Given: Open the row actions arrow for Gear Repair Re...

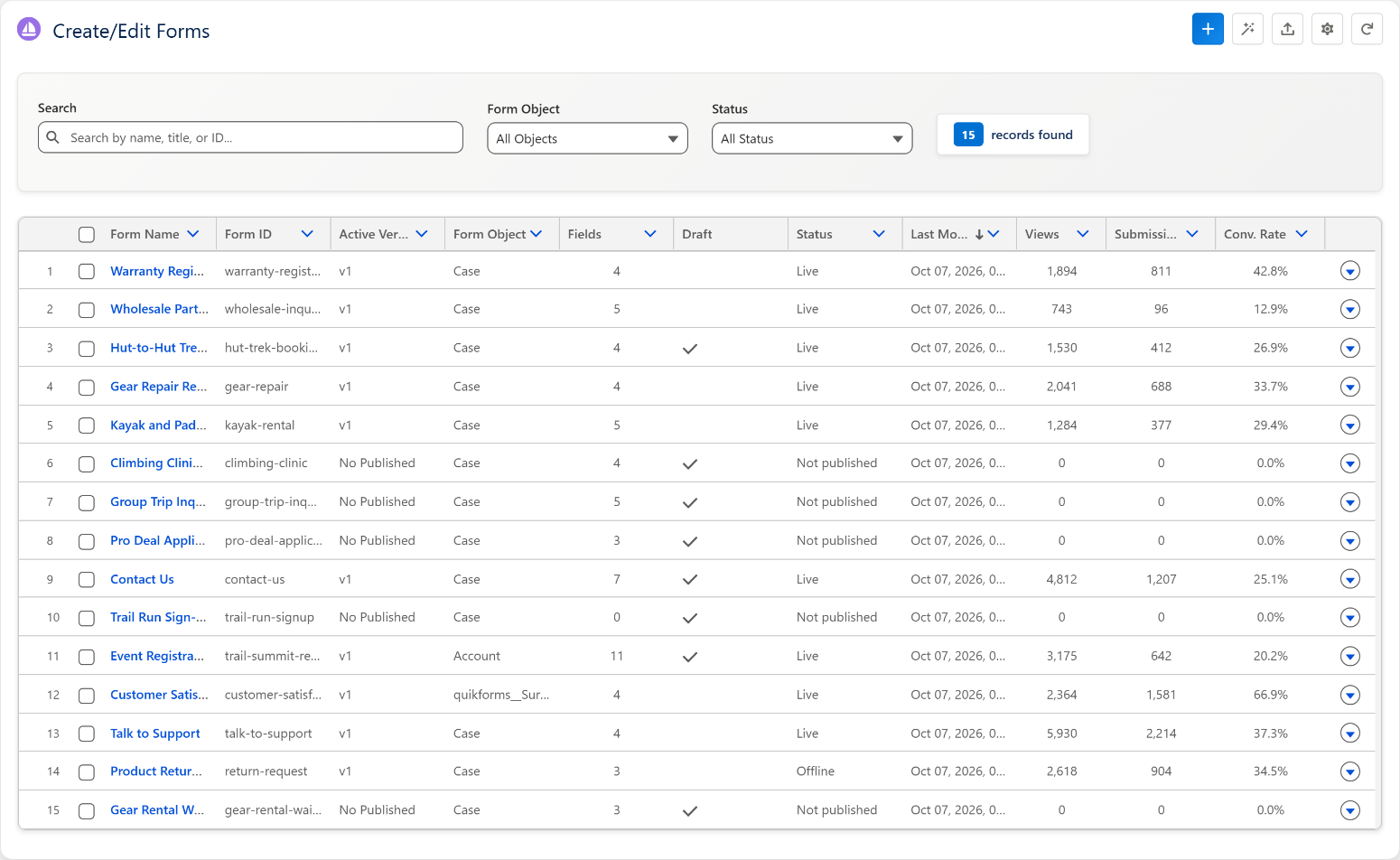Looking at the screenshot, I should click(x=1349, y=387).
